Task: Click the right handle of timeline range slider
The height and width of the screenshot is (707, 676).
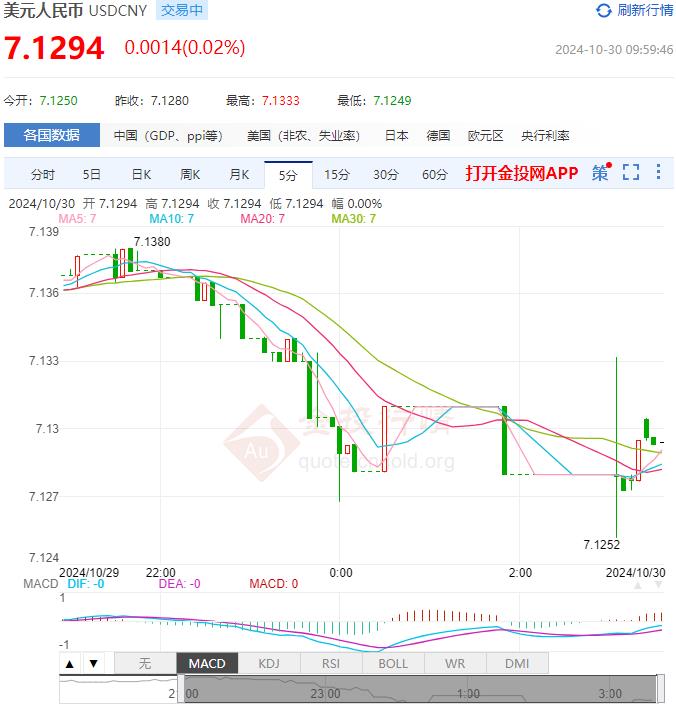Action: click(x=658, y=689)
